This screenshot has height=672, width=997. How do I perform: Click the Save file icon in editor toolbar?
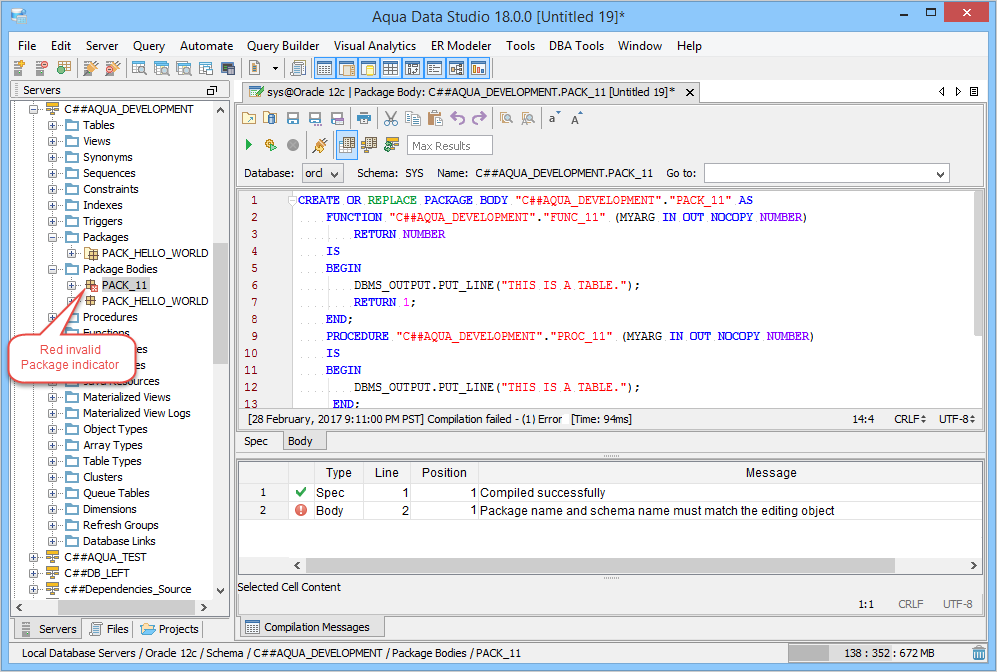tap(293, 118)
